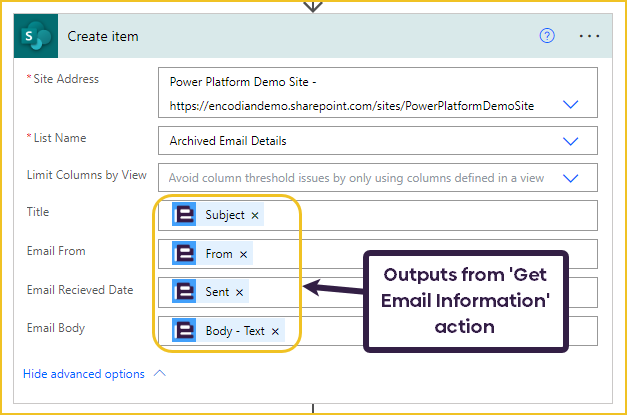The width and height of the screenshot is (627, 415).
Task: Click the Title field label
Action: (38, 211)
